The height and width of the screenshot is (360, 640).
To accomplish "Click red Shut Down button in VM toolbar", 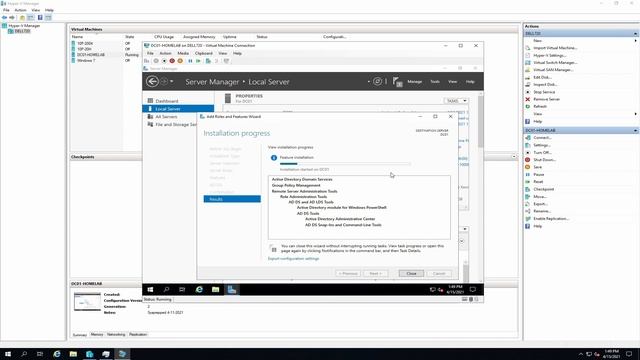I will pos(172,61).
